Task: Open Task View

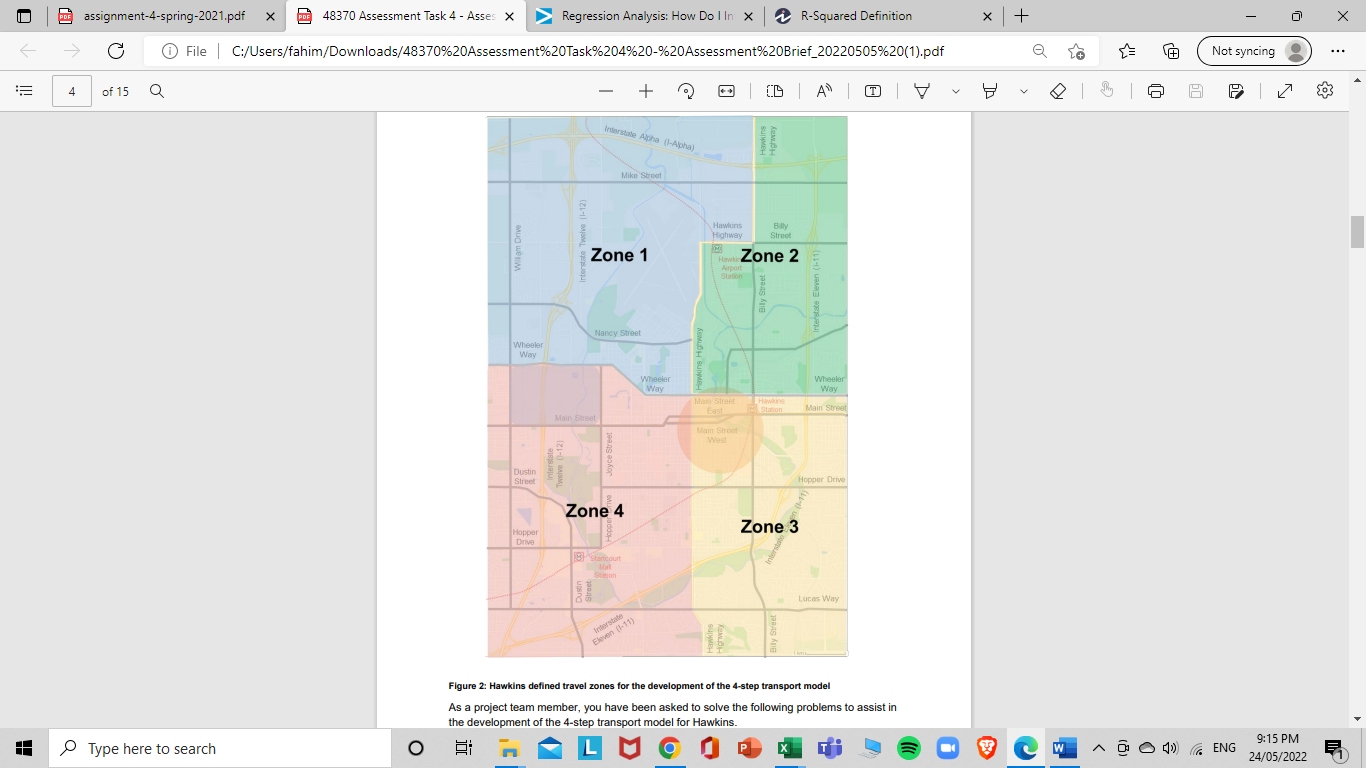Action: [x=463, y=748]
